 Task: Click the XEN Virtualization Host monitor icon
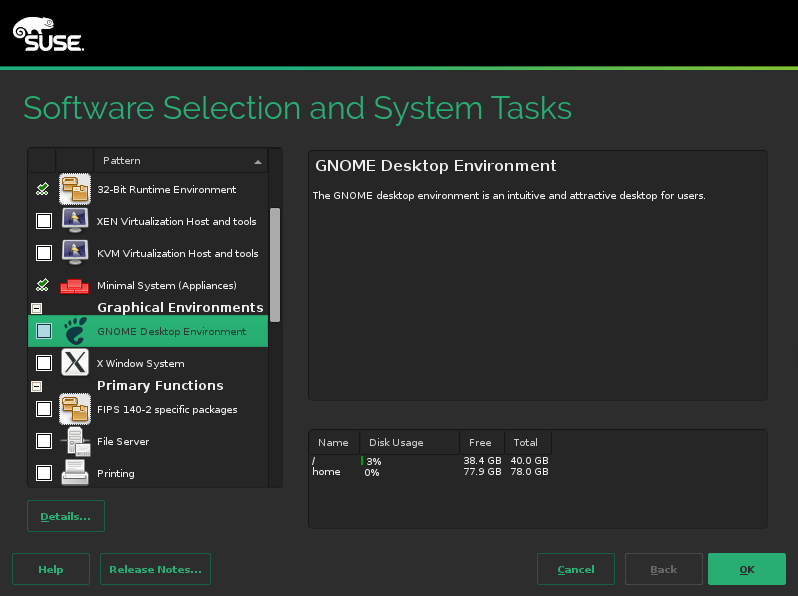(x=75, y=221)
